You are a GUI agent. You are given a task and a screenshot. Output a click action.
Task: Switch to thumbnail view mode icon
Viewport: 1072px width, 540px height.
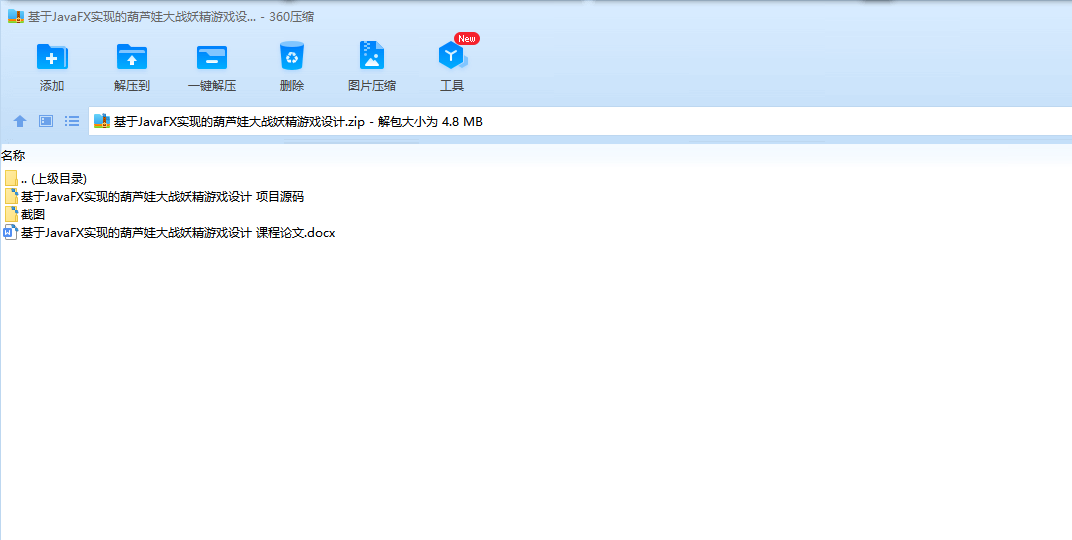[x=46, y=121]
